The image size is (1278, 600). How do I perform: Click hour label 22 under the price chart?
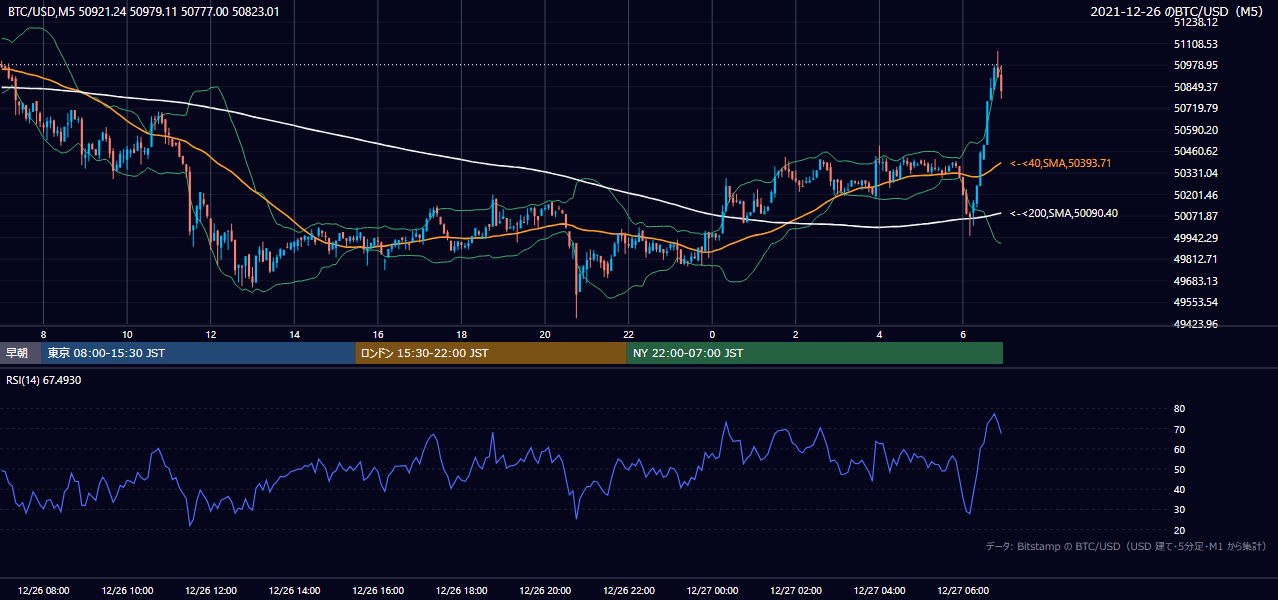pos(628,334)
